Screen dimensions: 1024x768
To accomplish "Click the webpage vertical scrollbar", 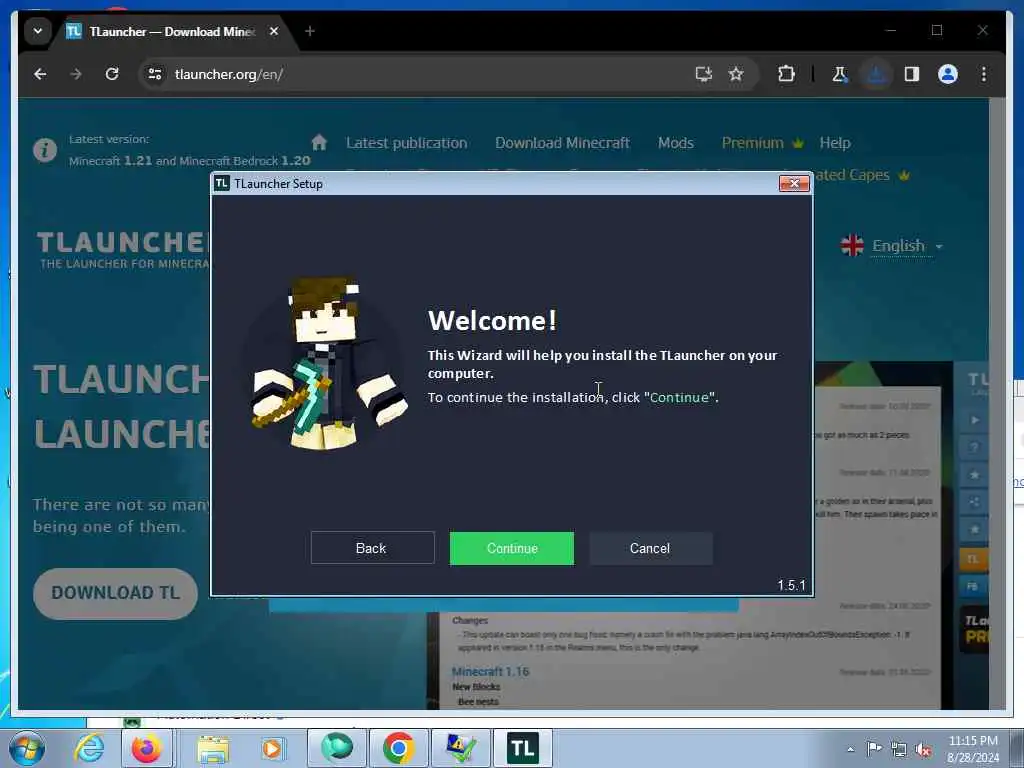I will click(x=997, y=402).
